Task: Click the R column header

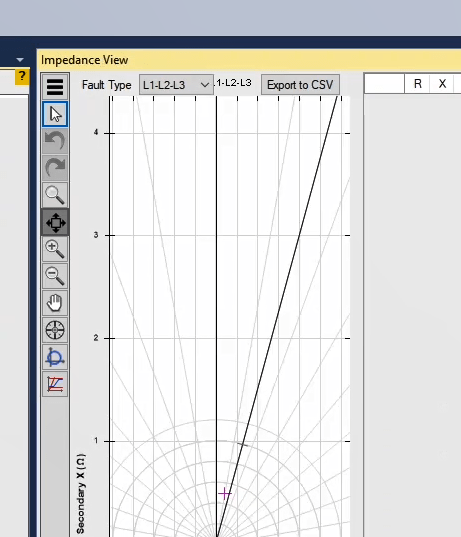Action: coord(418,84)
